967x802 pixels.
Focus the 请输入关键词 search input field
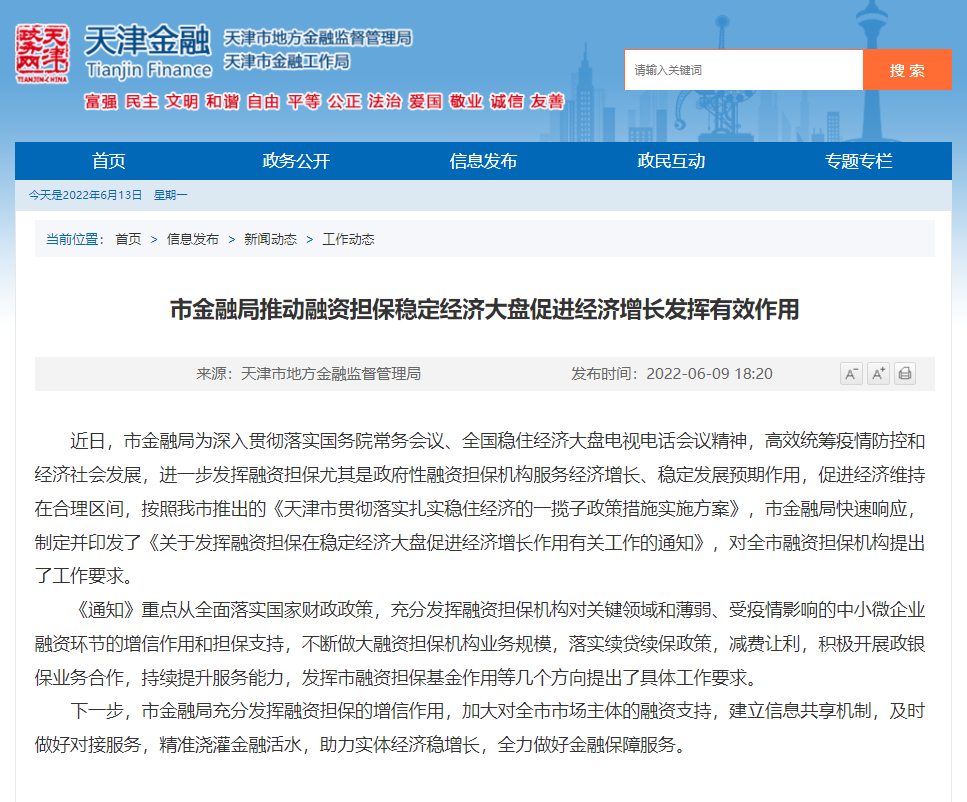[744, 70]
